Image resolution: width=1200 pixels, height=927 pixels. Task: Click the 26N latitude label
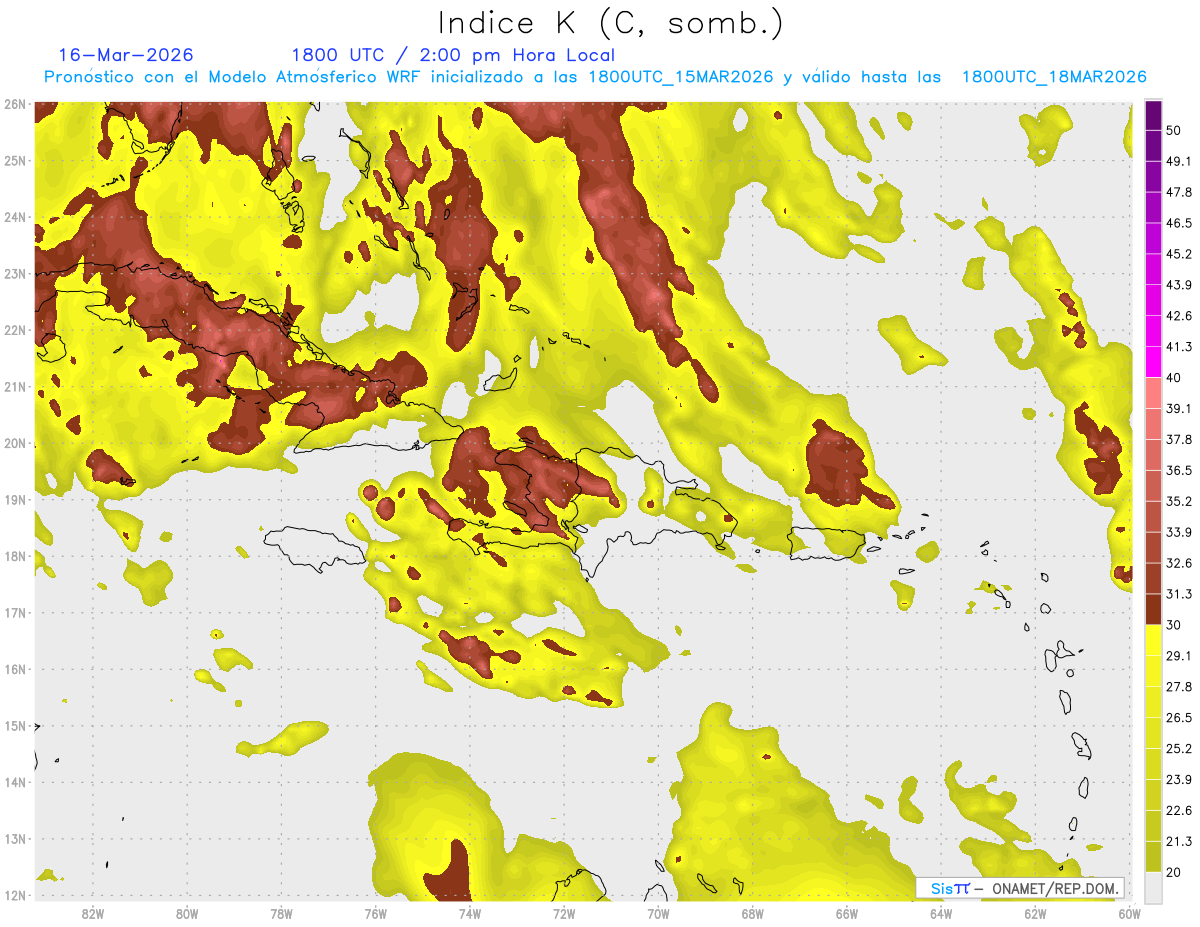[15, 104]
